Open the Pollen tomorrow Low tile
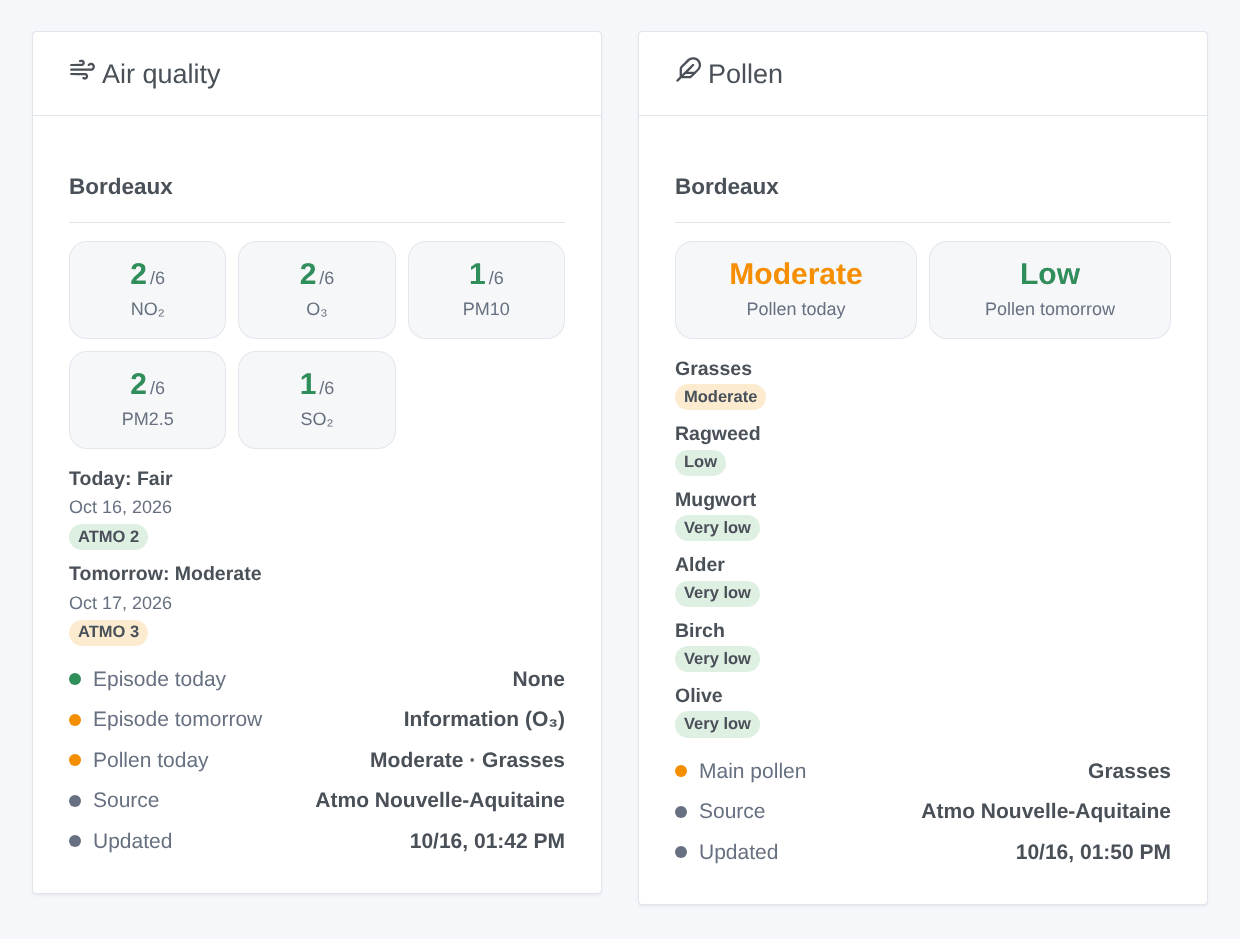This screenshot has height=939, width=1240. point(1050,290)
